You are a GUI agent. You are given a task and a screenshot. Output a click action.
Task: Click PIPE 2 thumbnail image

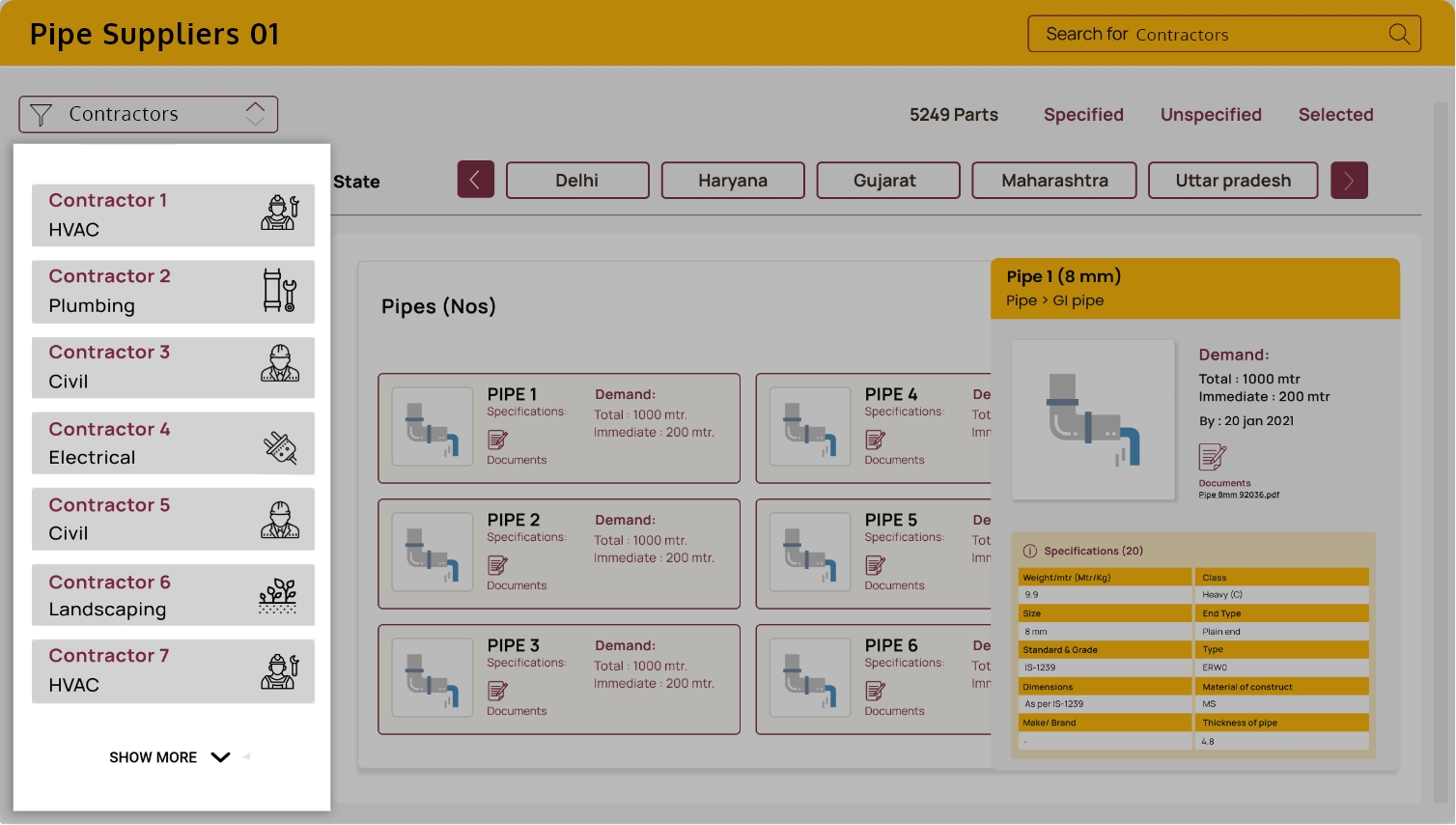coord(432,553)
